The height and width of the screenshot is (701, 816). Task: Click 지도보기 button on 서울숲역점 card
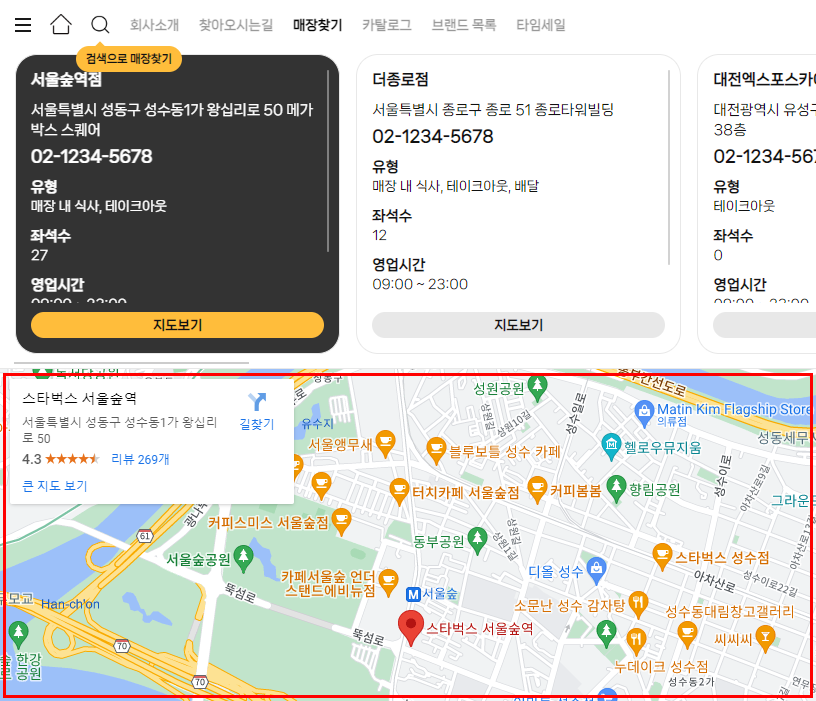click(x=177, y=325)
